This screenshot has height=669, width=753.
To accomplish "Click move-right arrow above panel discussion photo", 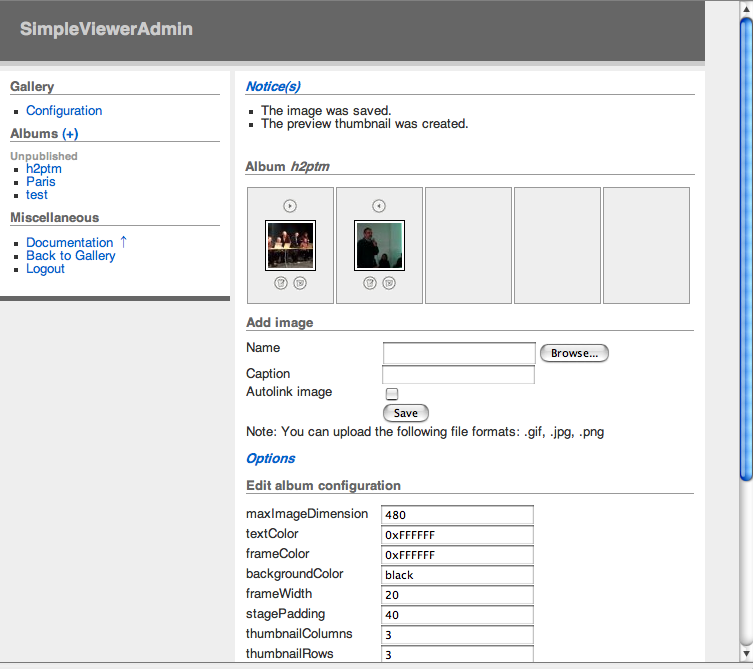I will [290, 206].
